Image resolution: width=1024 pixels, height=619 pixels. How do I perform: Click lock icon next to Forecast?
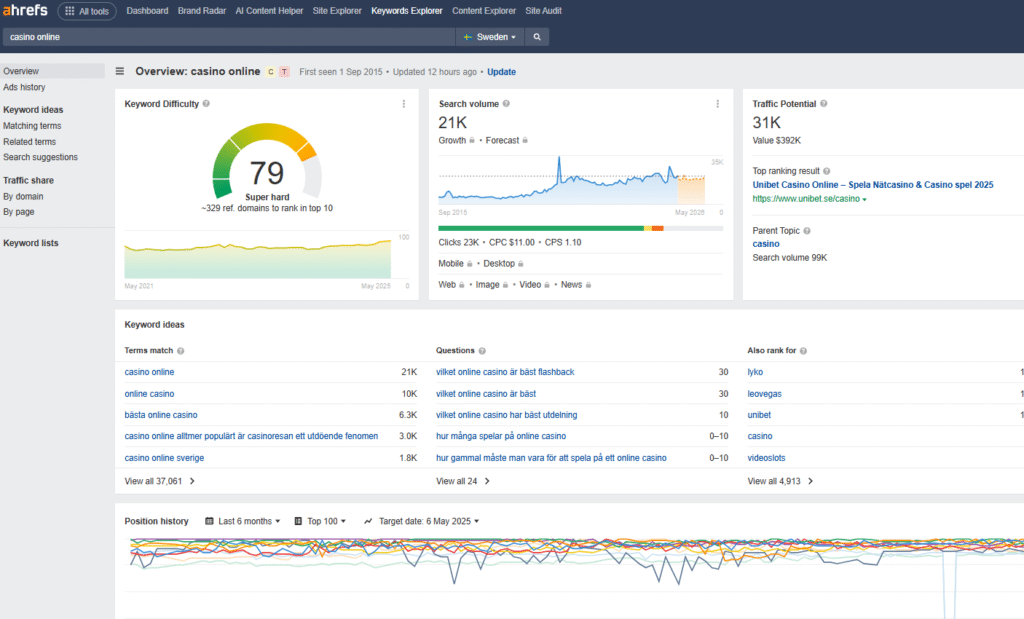(x=525, y=140)
